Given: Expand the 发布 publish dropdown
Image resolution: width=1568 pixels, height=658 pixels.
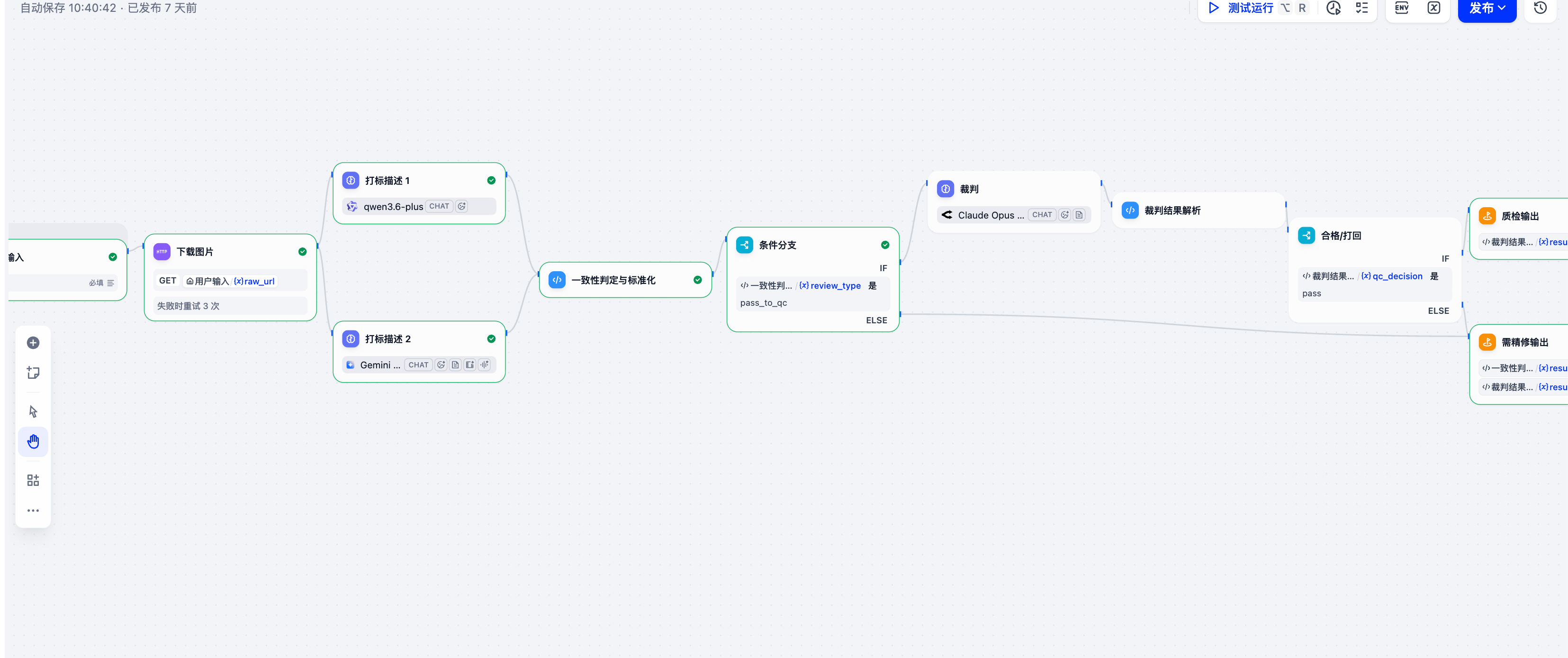Looking at the screenshot, I should [1487, 9].
